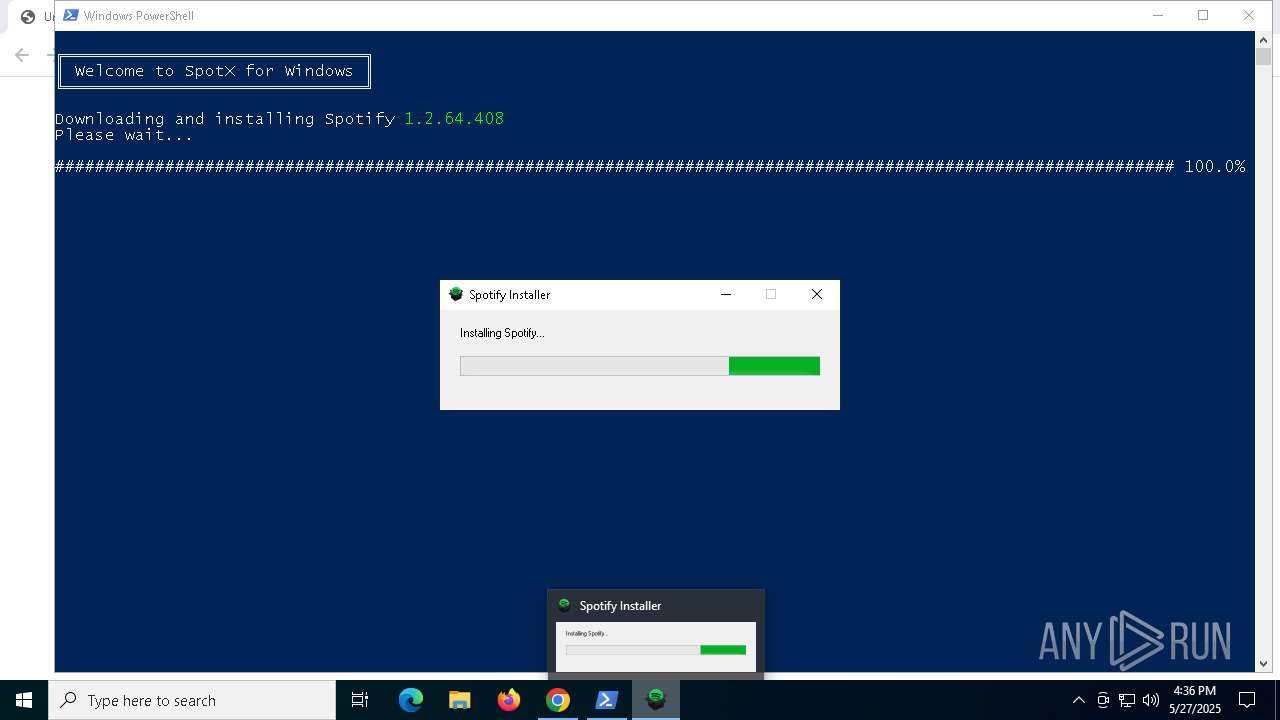Viewport: 1280px width, 720px height.
Task: Launch Microsoft Edge from the taskbar
Action: pyautogui.click(x=411, y=700)
